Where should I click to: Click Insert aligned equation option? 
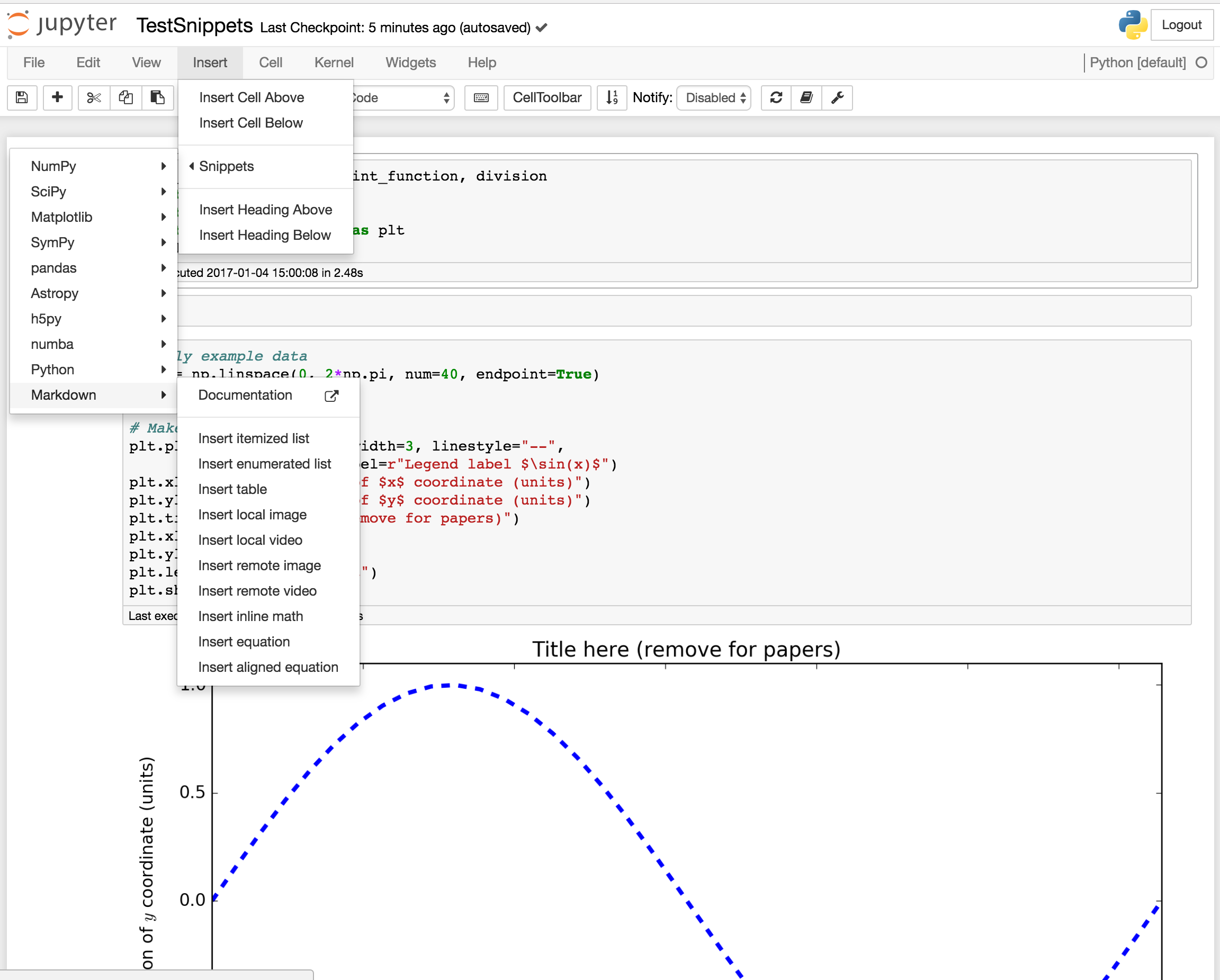point(268,667)
